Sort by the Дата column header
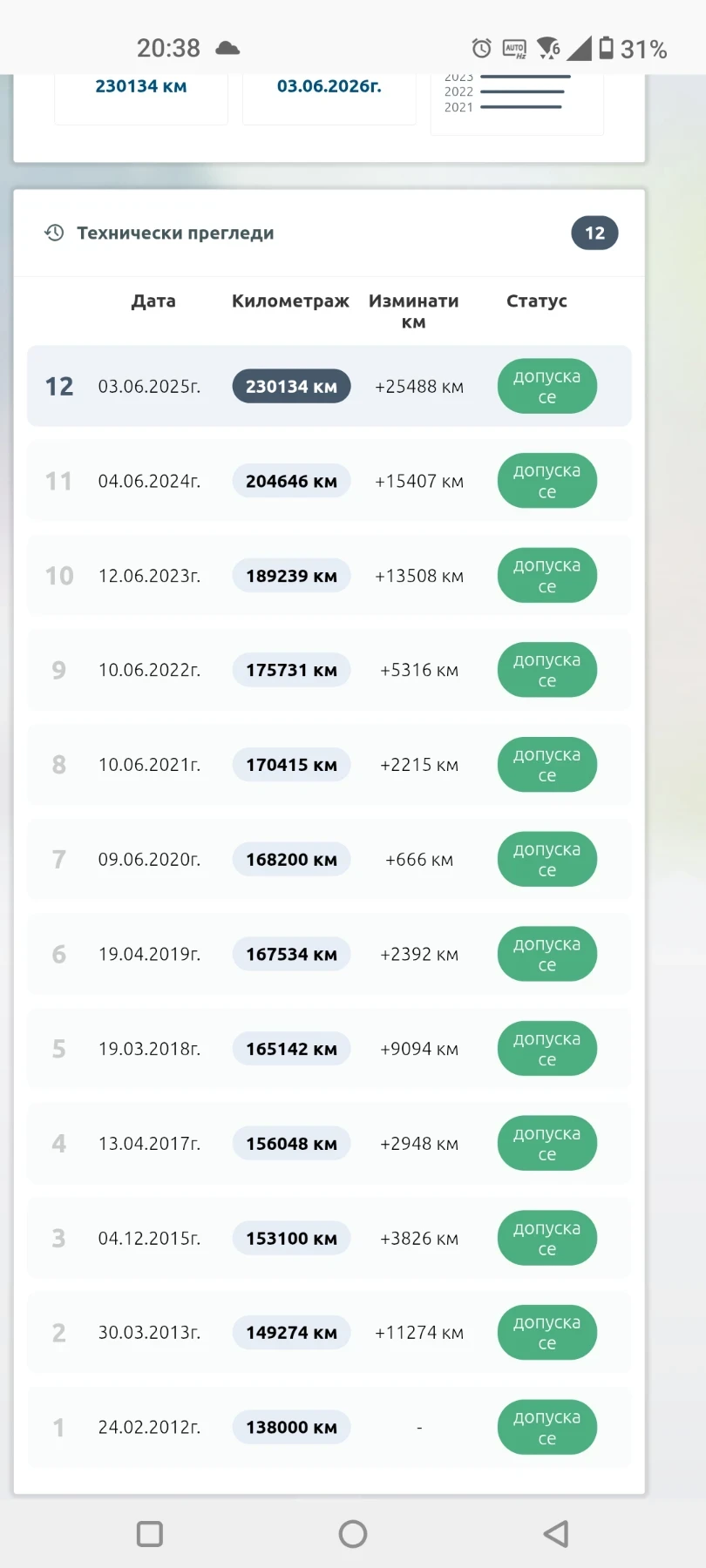 153,301
